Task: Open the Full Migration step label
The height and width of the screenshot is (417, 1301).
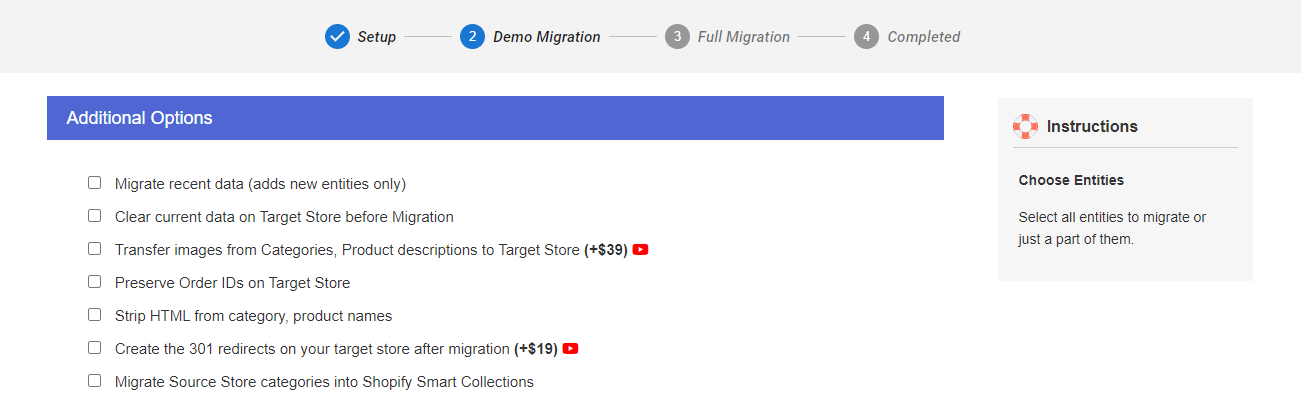Action: (x=744, y=37)
